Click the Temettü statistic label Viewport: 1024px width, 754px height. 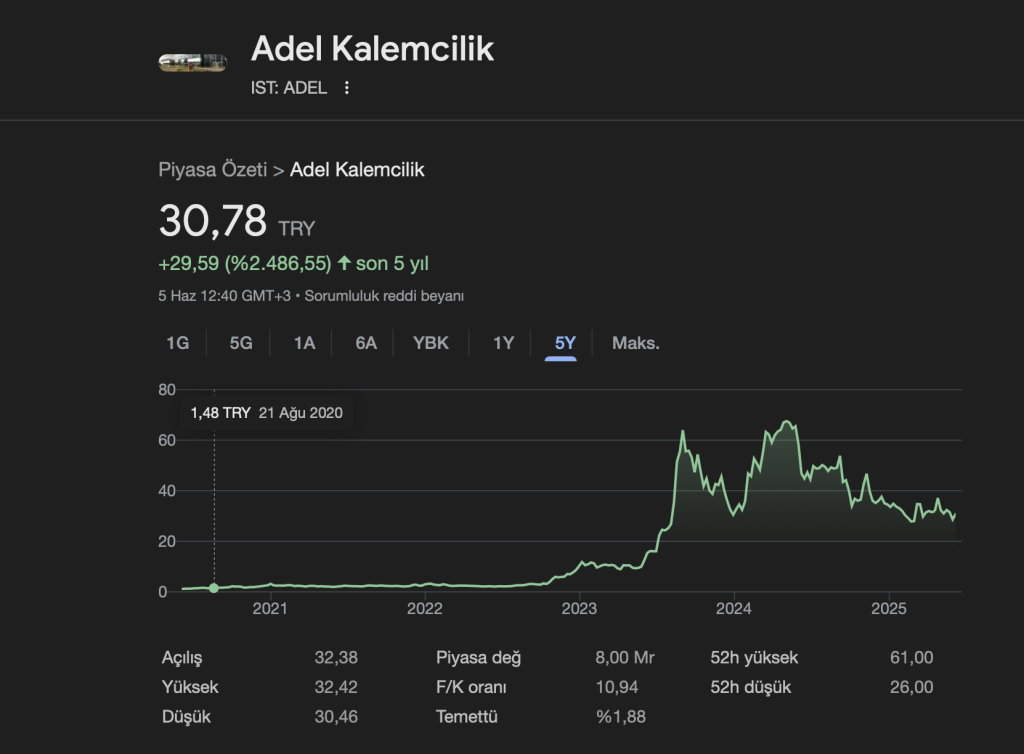[x=467, y=717]
